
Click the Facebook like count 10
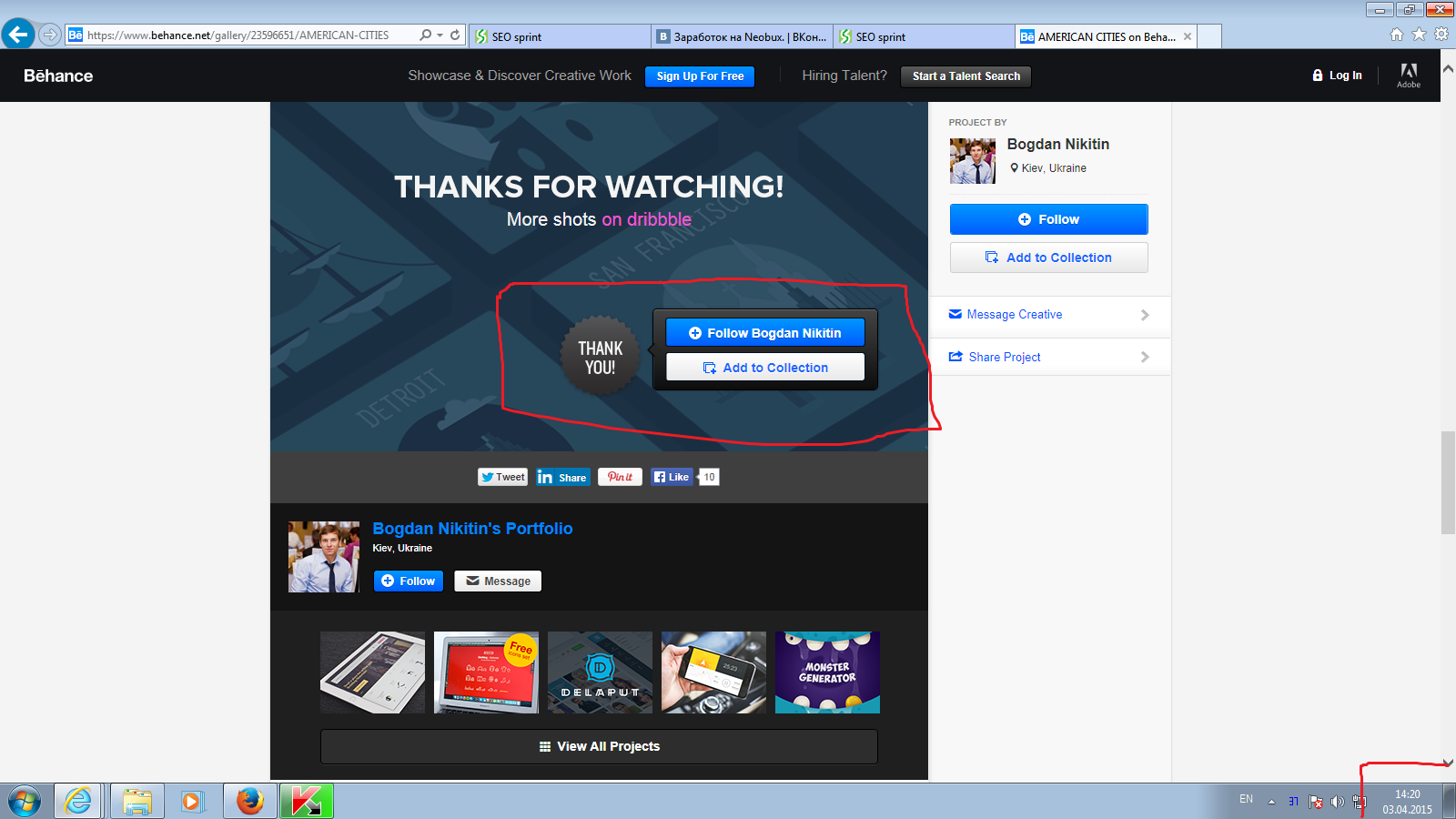(709, 477)
